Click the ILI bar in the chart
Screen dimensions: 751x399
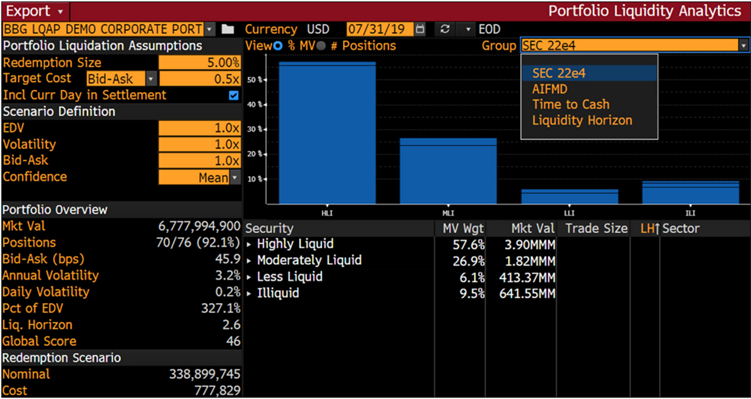(690, 193)
